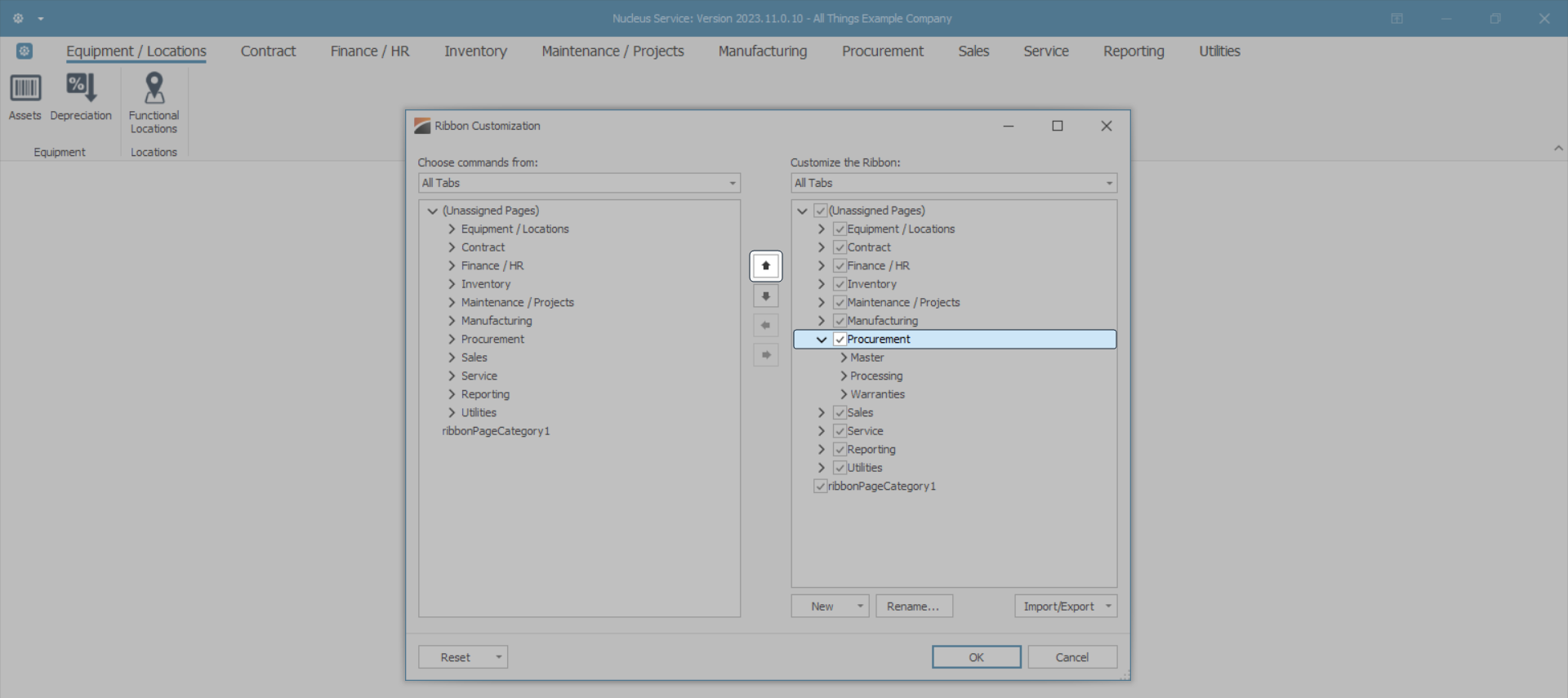Expand Finance / HR in the left tree
Screen dimensions: 1568x698
(x=452, y=266)
